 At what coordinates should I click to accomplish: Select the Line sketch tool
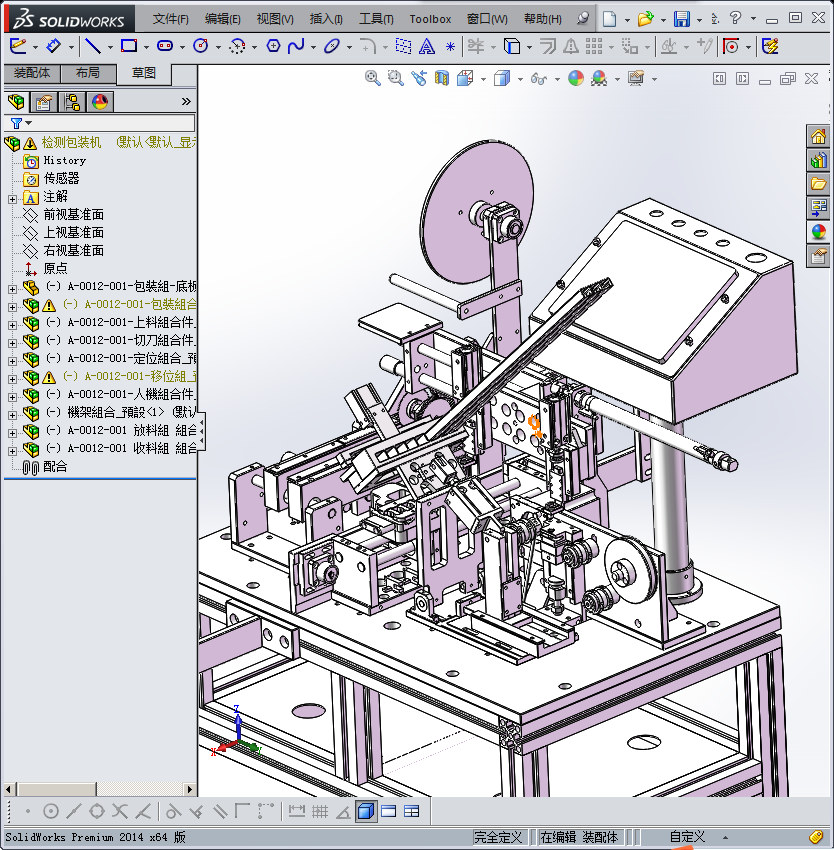coord(93,46)
